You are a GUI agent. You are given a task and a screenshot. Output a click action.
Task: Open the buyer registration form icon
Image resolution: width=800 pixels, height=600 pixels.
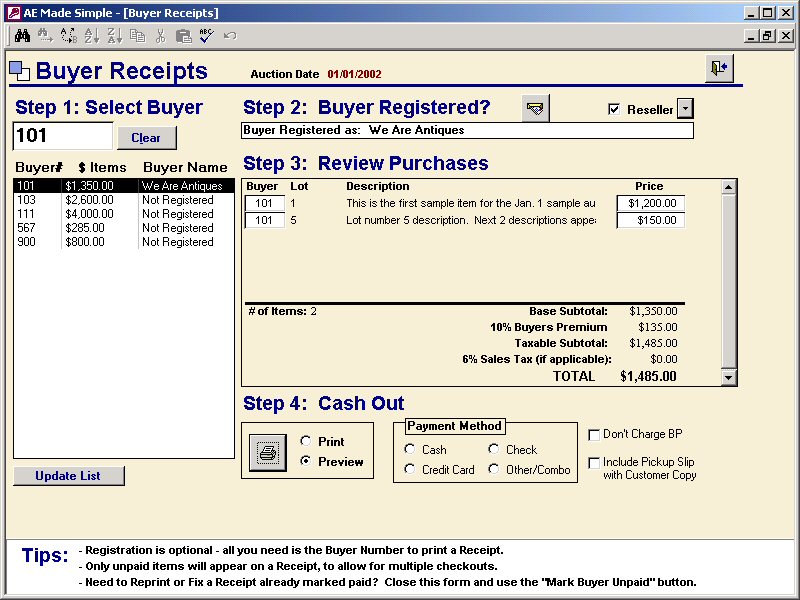coord(535,108)
